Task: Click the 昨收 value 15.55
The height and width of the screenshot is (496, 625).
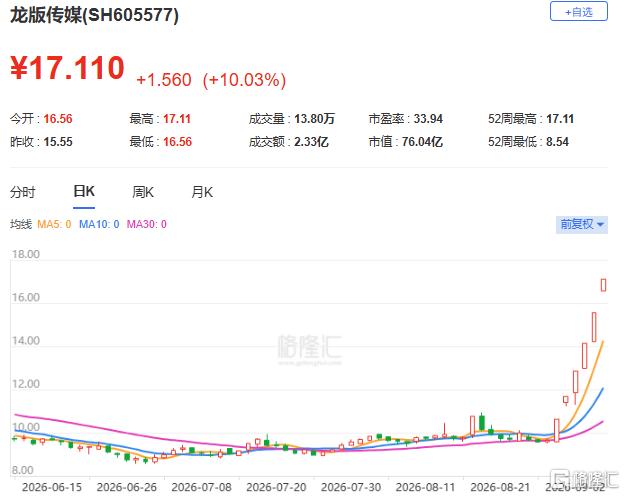Action: 58,142
